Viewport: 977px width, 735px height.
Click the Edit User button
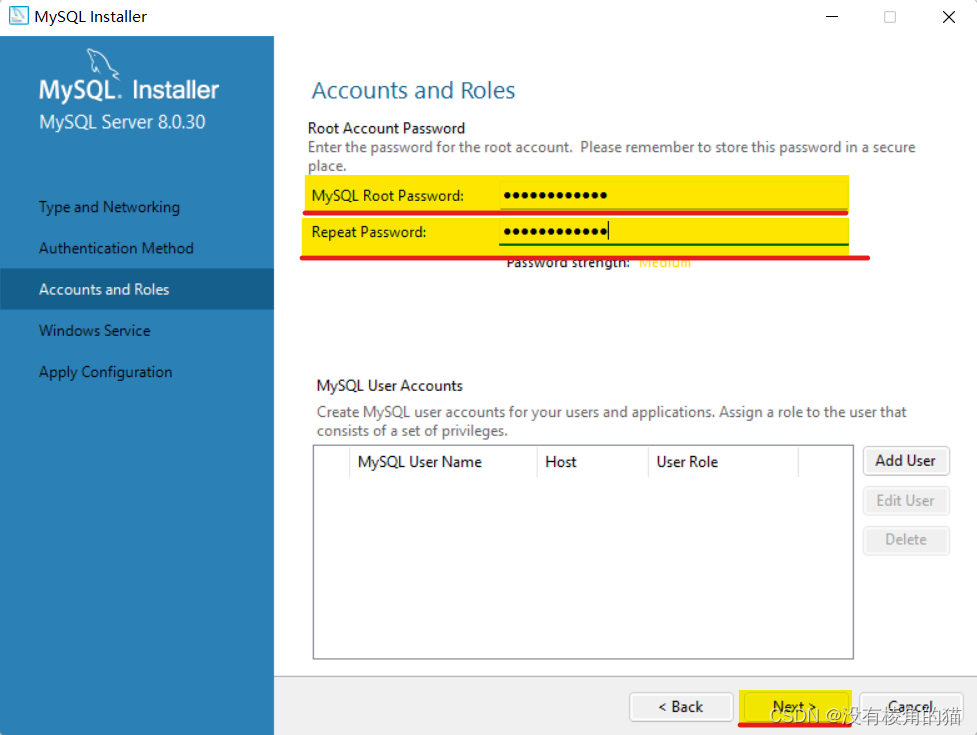(x=905, y=500)
